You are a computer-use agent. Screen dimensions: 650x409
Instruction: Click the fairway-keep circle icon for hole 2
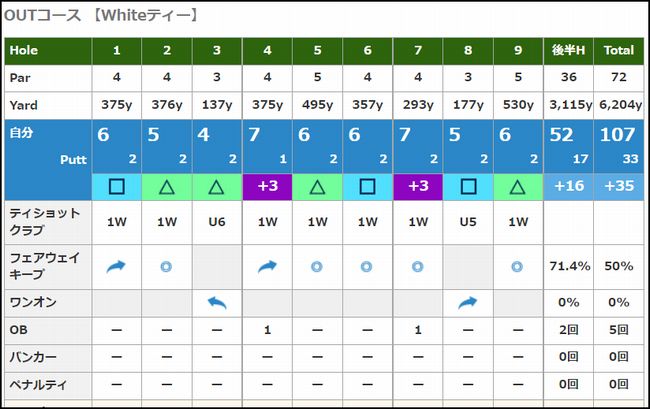click(167, 266)
